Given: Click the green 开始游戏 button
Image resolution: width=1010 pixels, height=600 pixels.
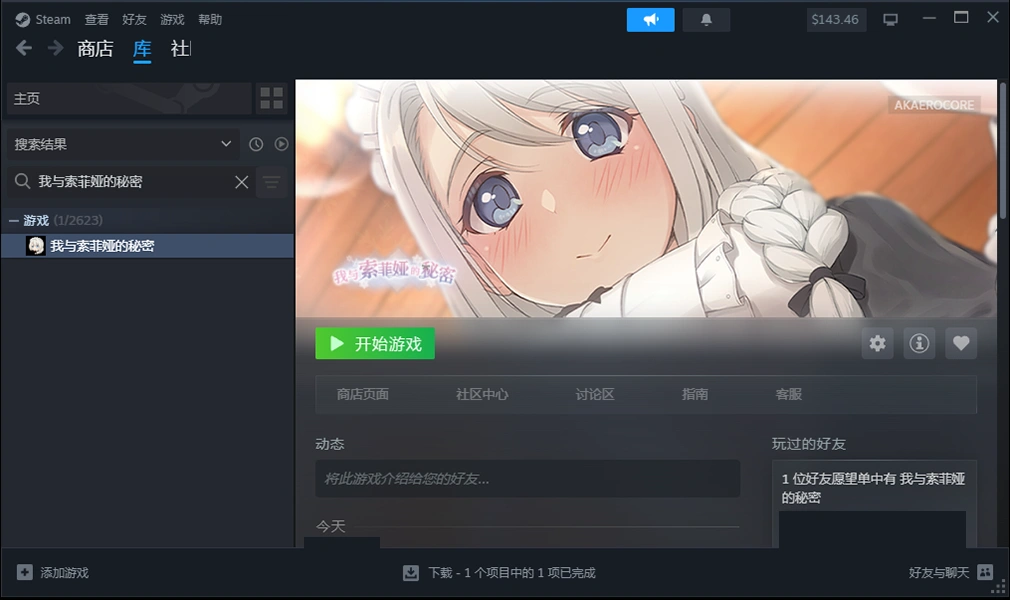Looking at the screenshot, I should pyautogui.click(x=375, y=344).
